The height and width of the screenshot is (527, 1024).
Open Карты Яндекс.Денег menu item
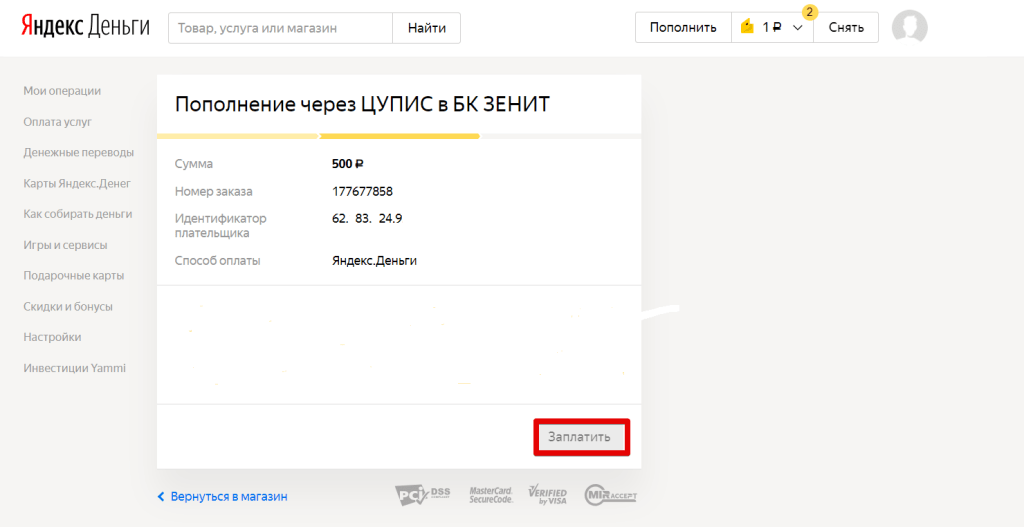click(77, 183)
